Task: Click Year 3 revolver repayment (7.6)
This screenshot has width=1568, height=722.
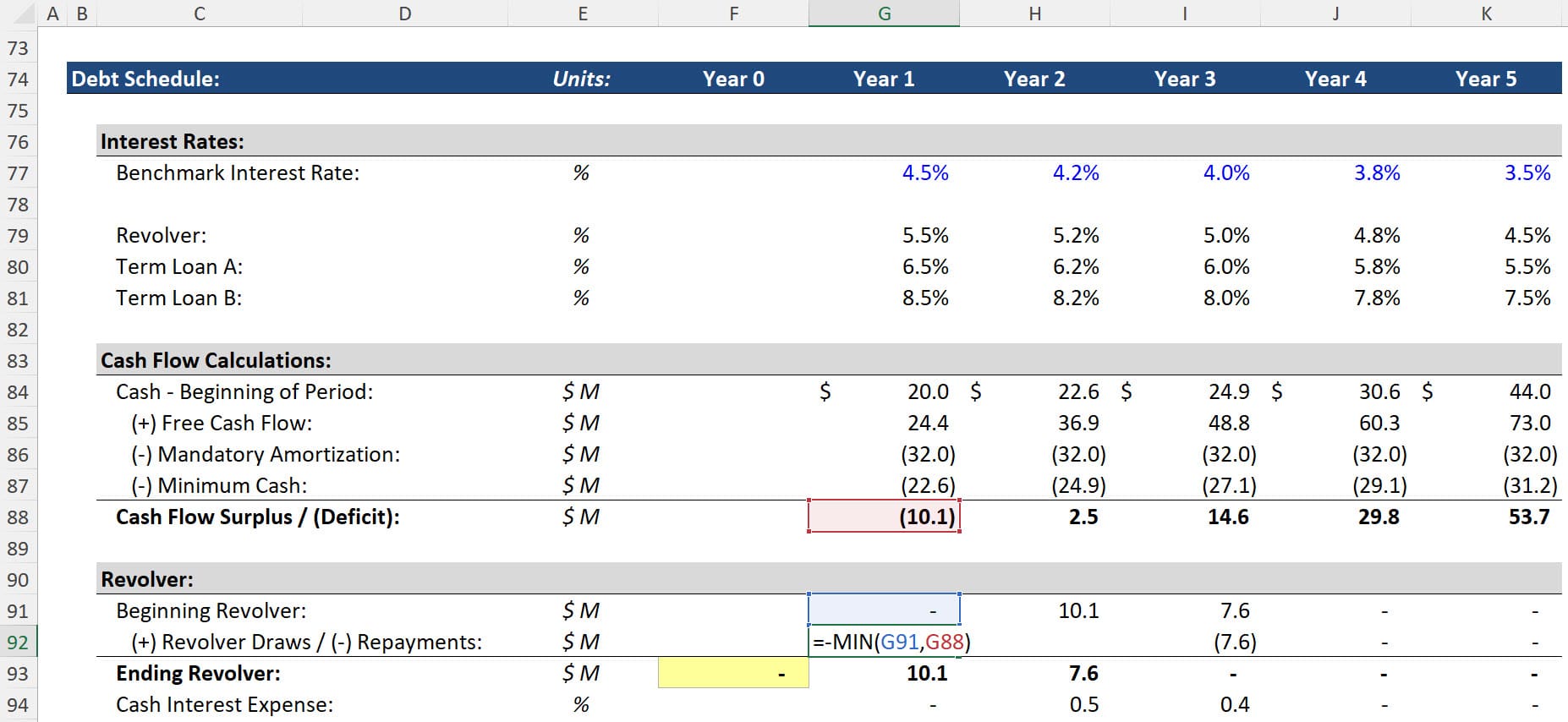Action: [x=1234, y=643]
